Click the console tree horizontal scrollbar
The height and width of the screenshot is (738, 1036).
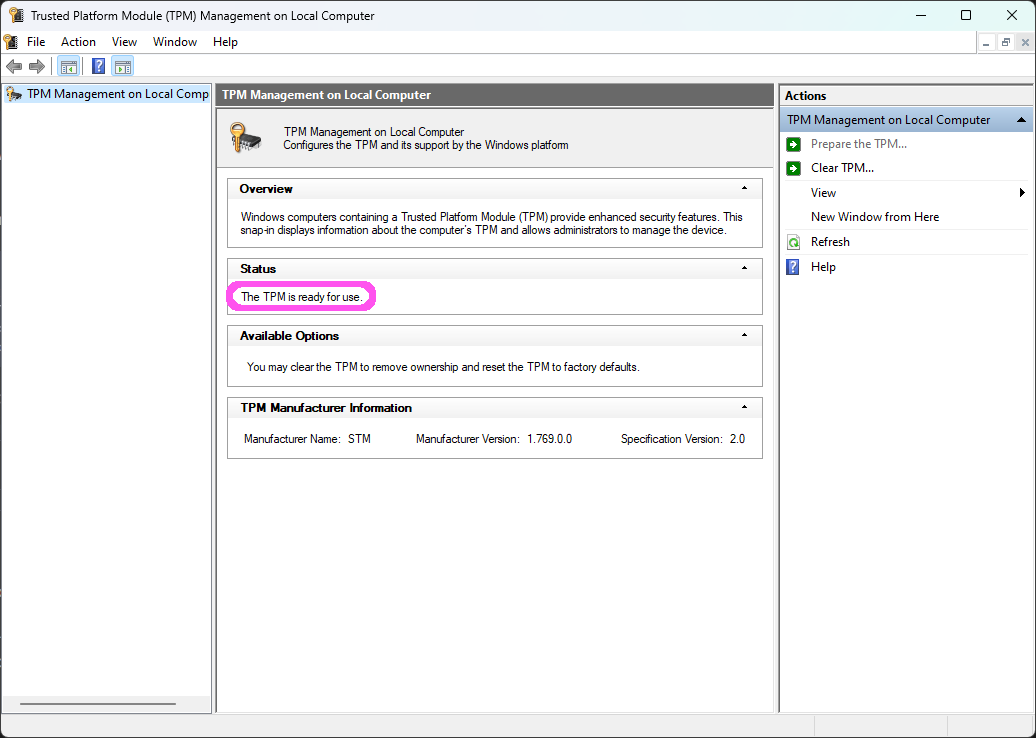pyautogui.click(x=97, y=704)
